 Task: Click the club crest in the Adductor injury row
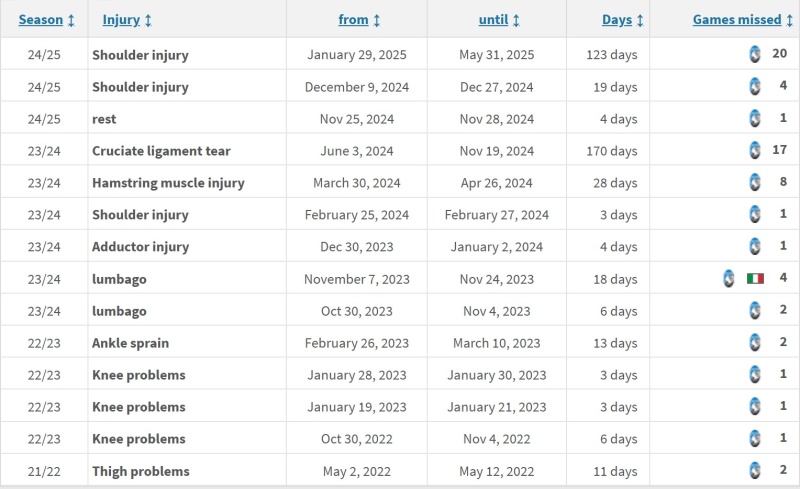pyautogui.click(x=755, y=247)
